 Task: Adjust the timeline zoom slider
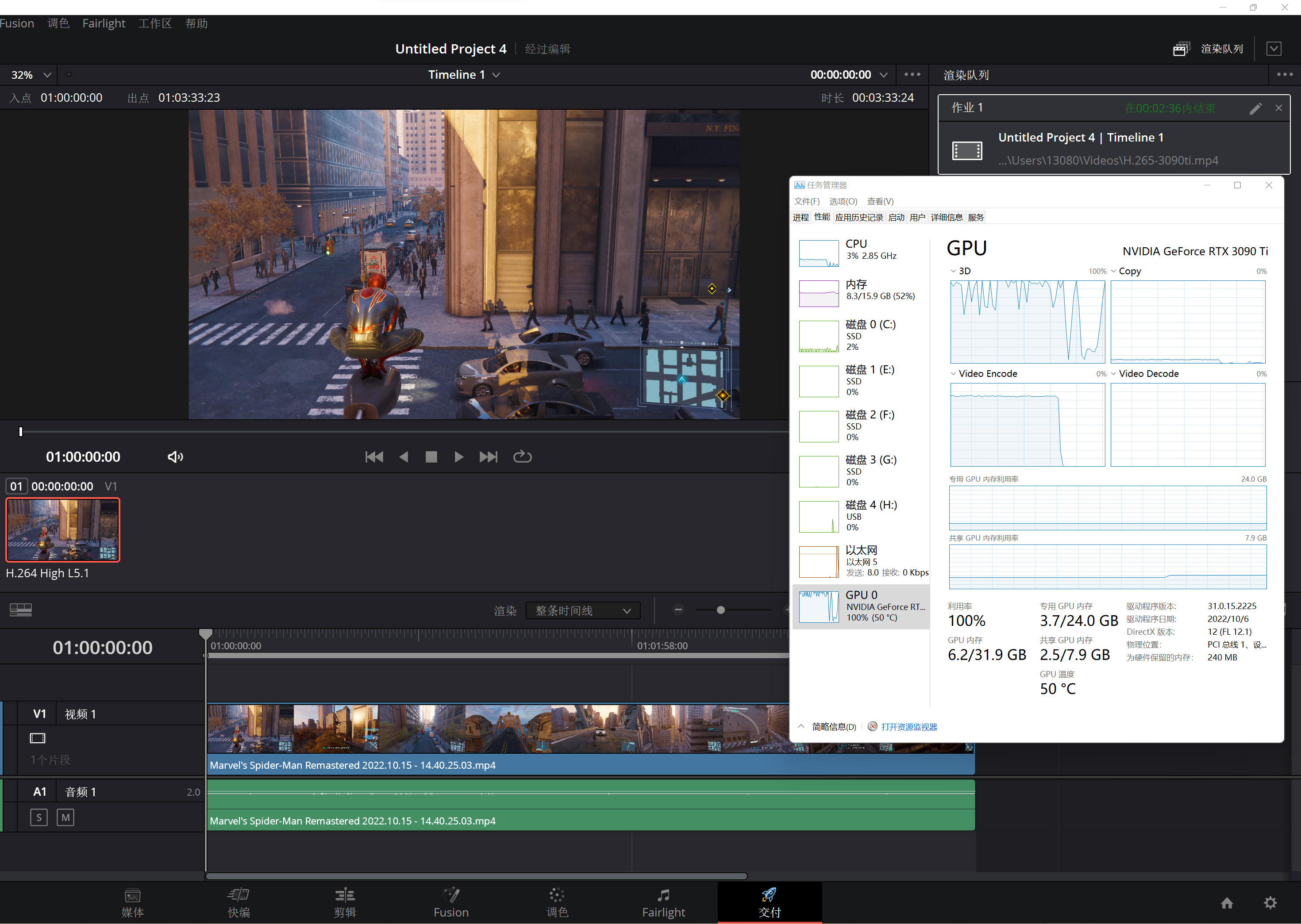[x=720, y=610]
